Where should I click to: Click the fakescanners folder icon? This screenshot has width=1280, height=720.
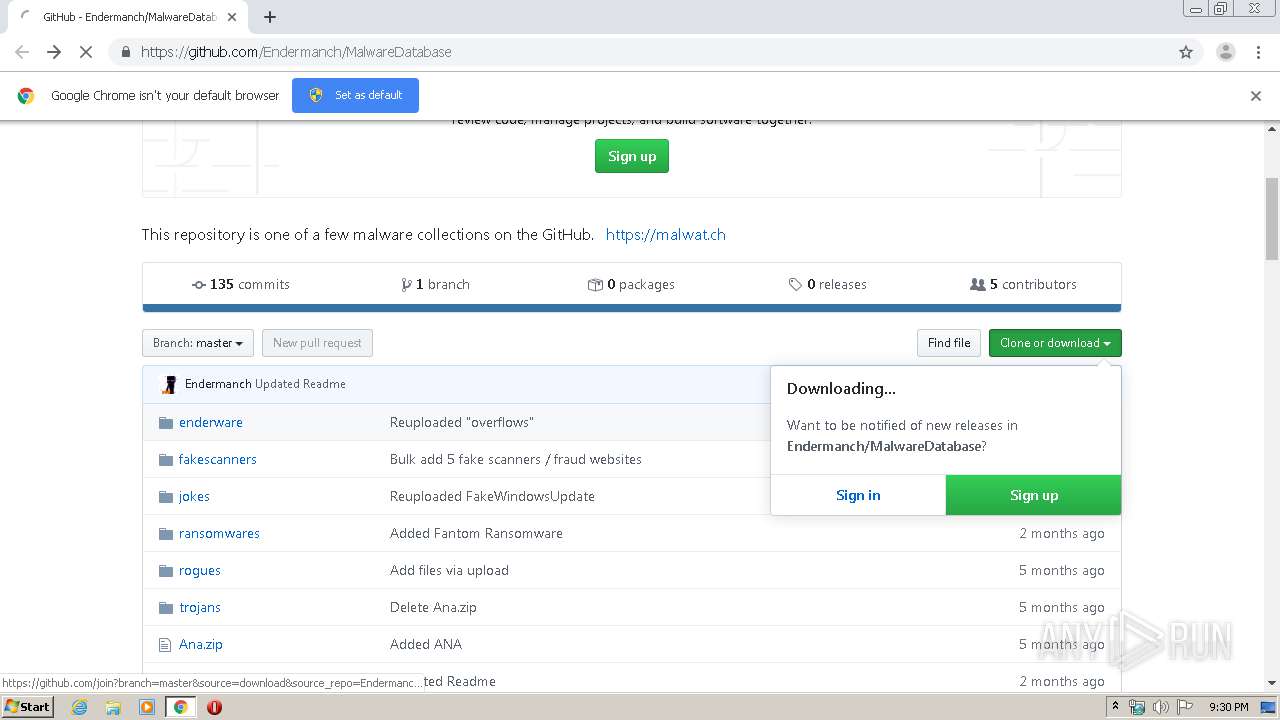166,460
